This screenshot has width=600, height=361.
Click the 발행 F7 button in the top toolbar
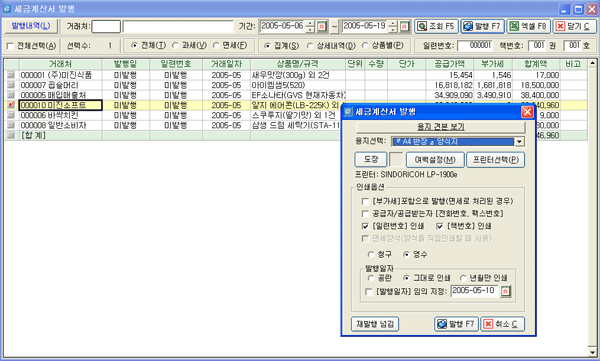(x=483, y=26)
